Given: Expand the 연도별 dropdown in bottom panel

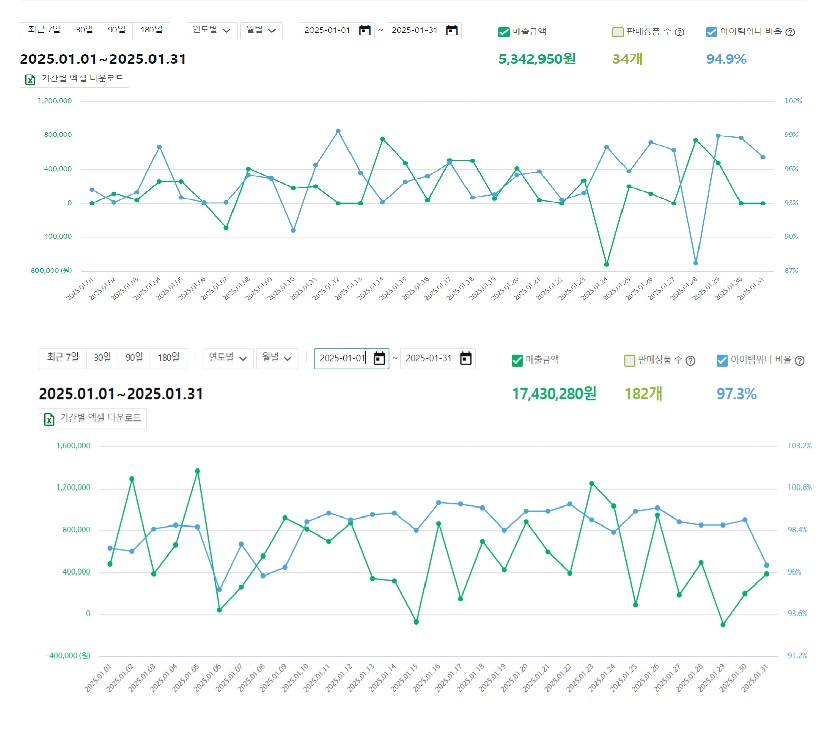Looking at the screenshot, I should click(x=227, y=358).
